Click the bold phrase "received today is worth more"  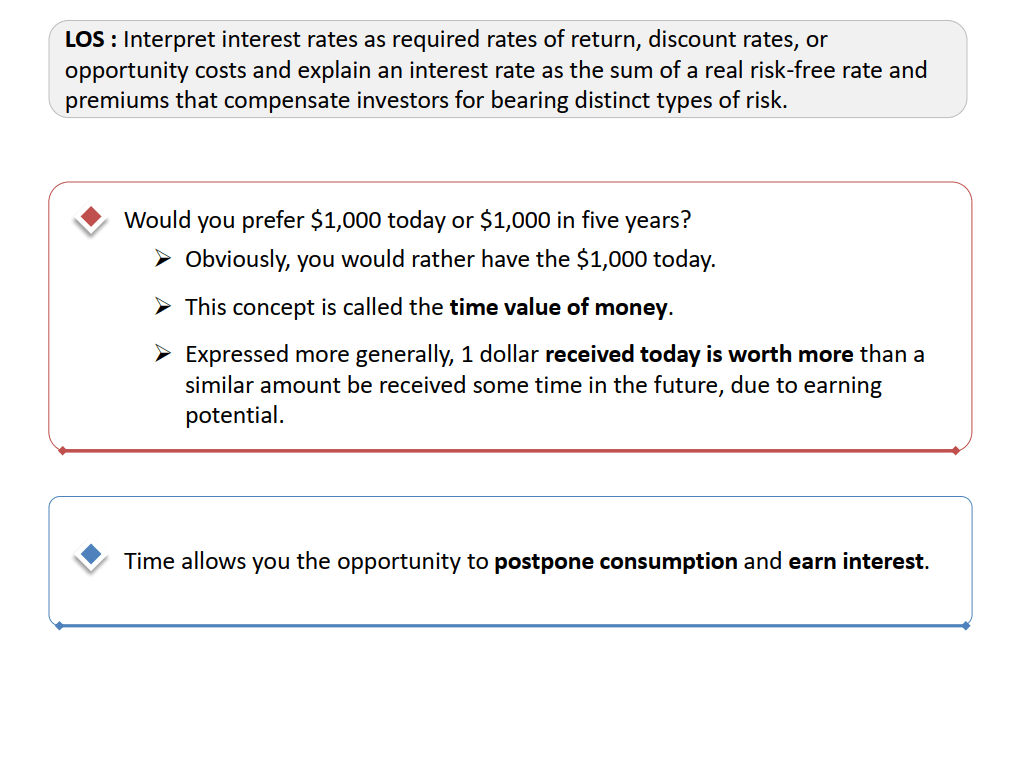[x=699, y=354]
